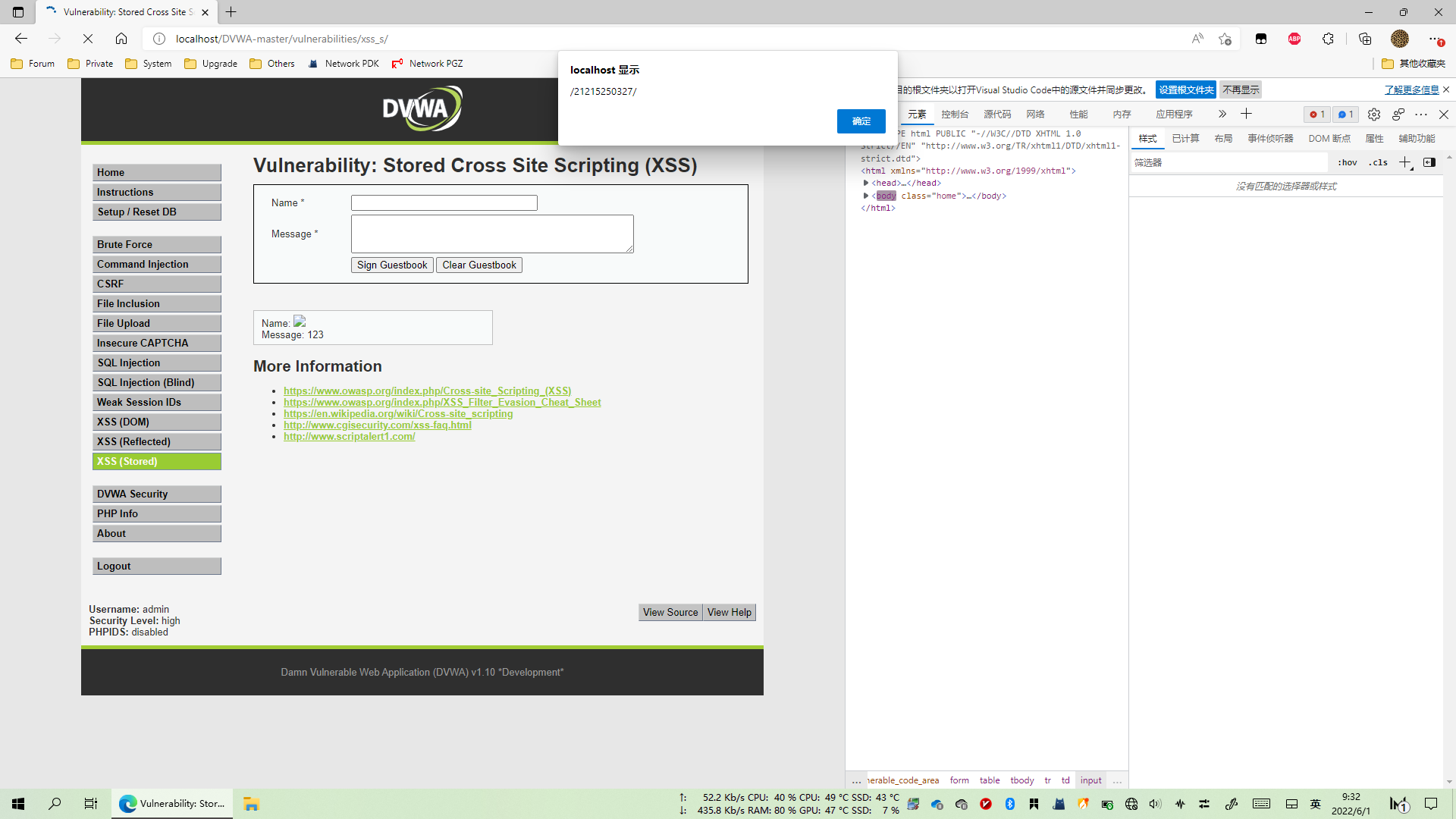This screenshot has height=819, width=1456.
Task: Open a new browser tab
Action: coord(231,12)
